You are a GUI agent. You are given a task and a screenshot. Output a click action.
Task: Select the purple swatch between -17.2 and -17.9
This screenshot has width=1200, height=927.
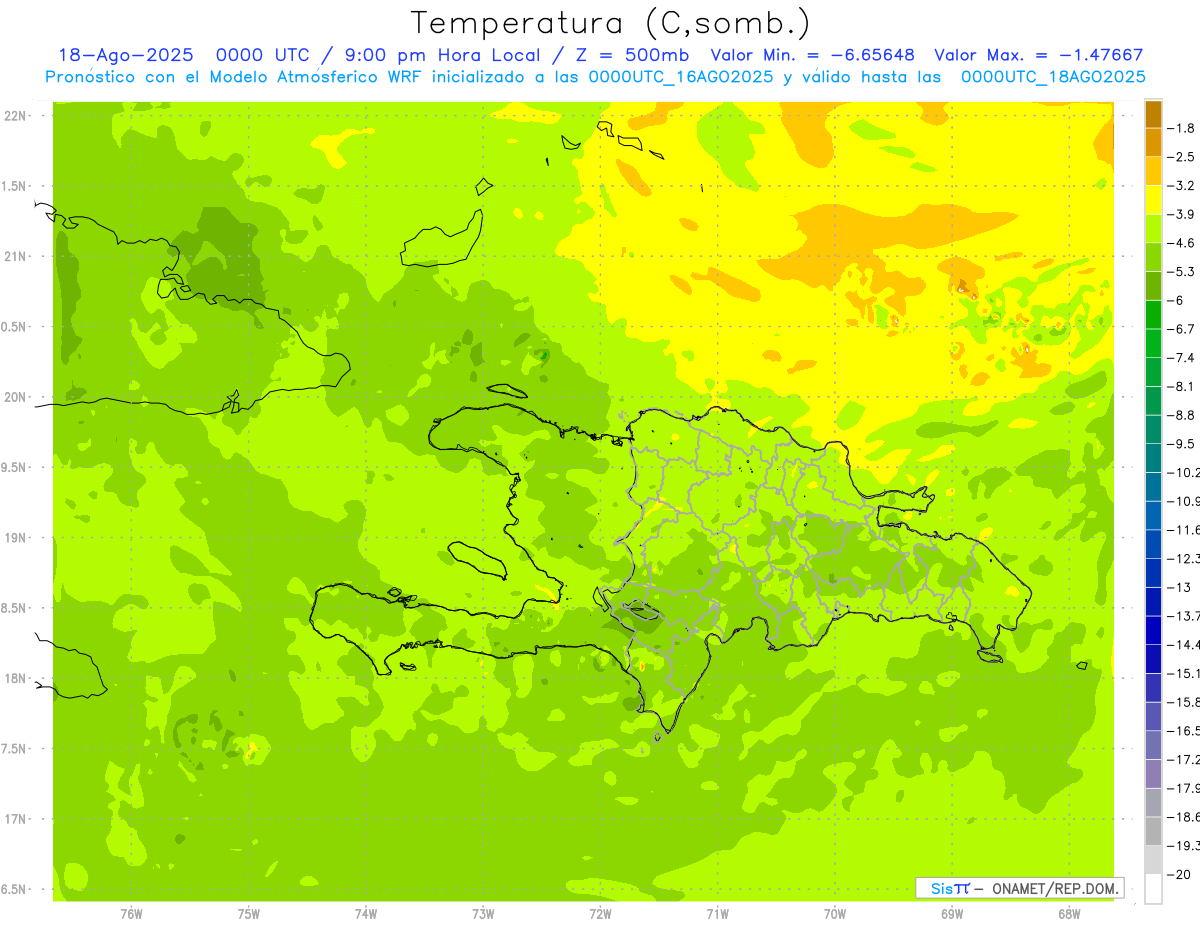(x=1153, y=772)
